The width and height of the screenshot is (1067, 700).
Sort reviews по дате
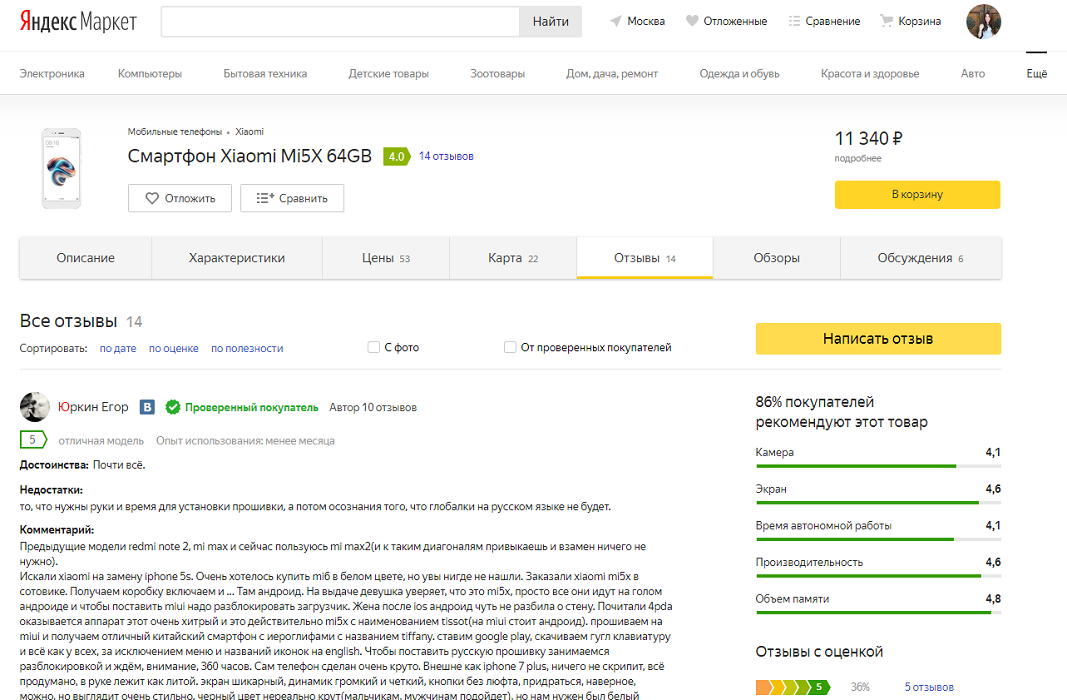118,348
